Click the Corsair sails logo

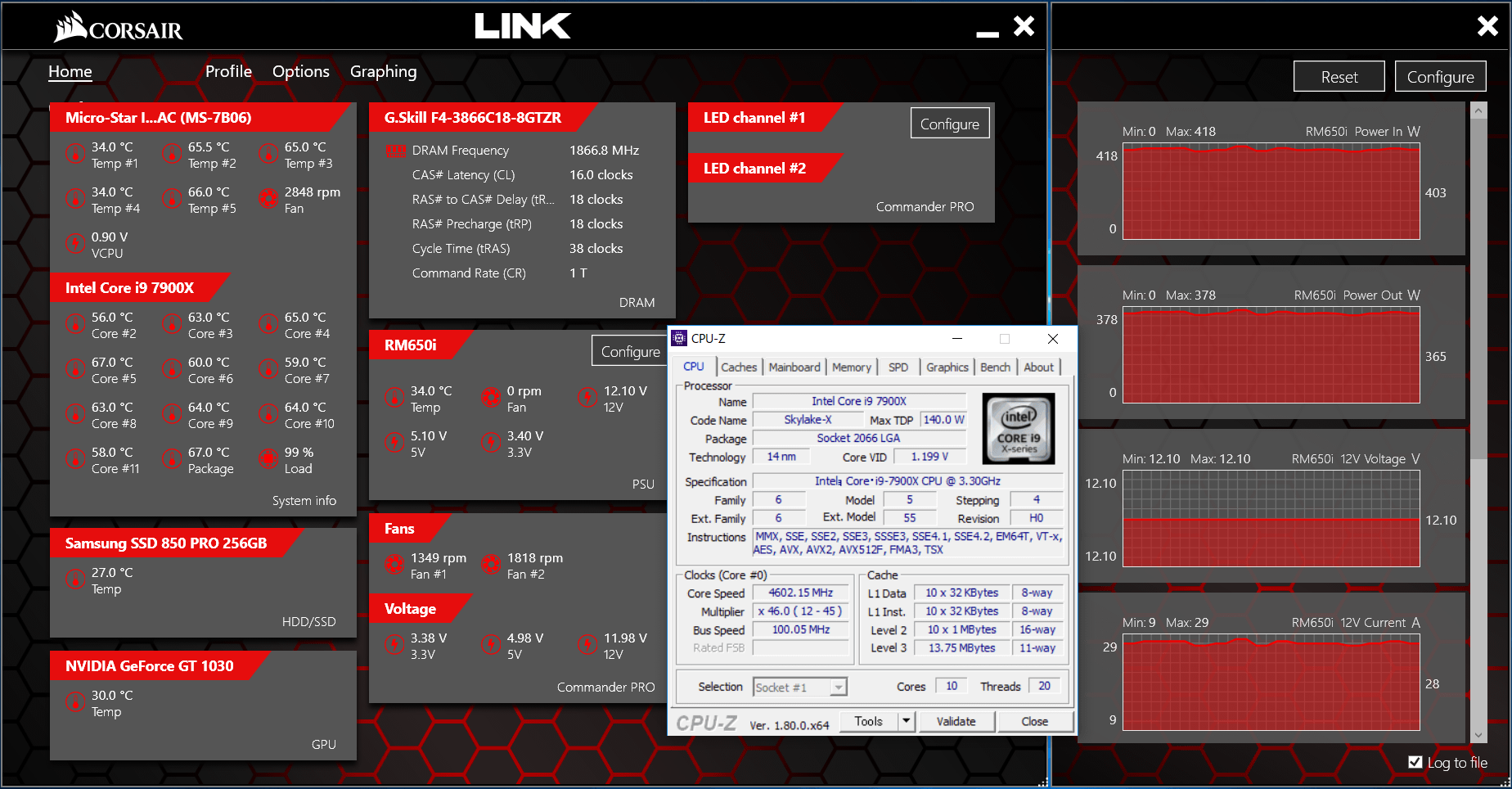70,26
